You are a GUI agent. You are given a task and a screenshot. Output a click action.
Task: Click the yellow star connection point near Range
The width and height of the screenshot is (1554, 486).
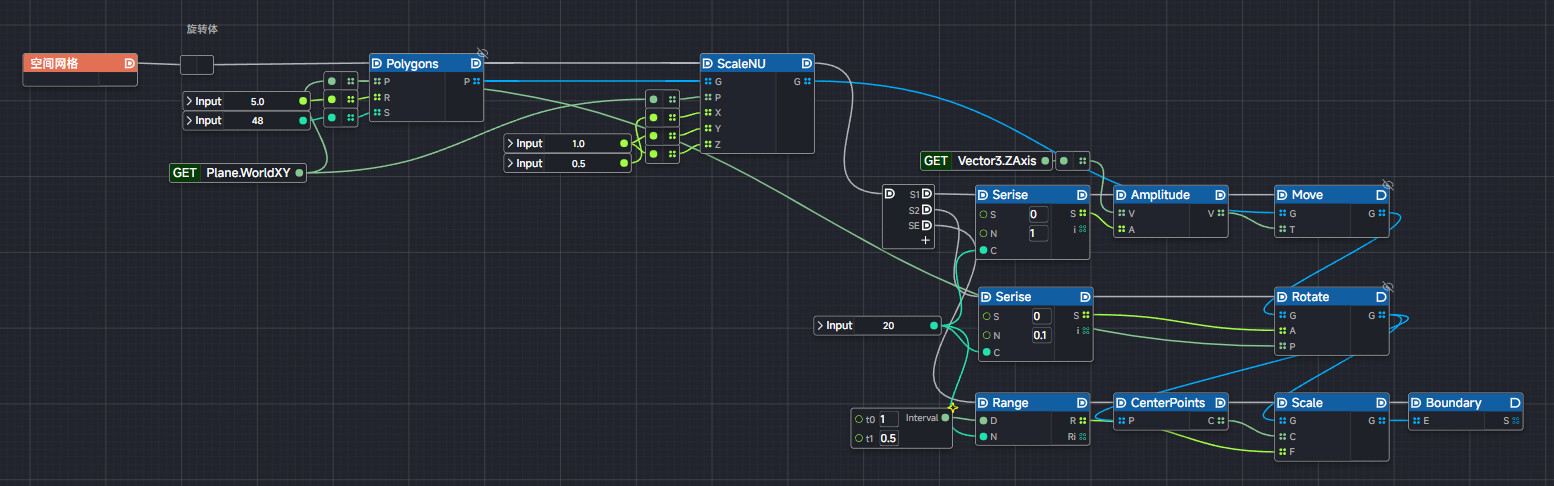pyautogui.click(x=953, y=407)
